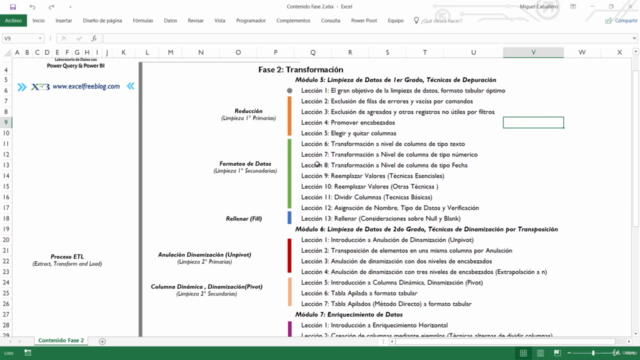640x360 pixels.
Task: Add a new sheet with plus icon
Action: pyautogui.click(x=102, y=341)
